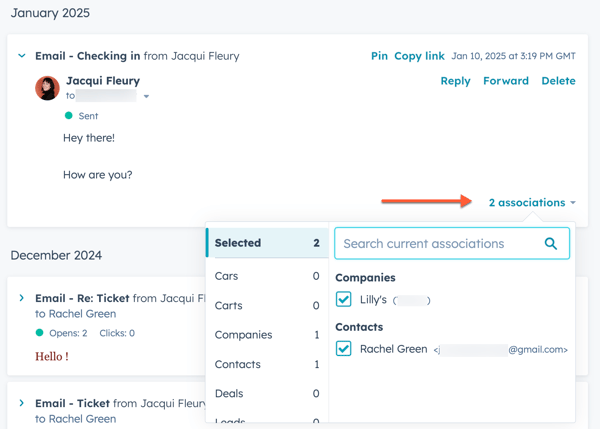Select the Cars category

266,276
